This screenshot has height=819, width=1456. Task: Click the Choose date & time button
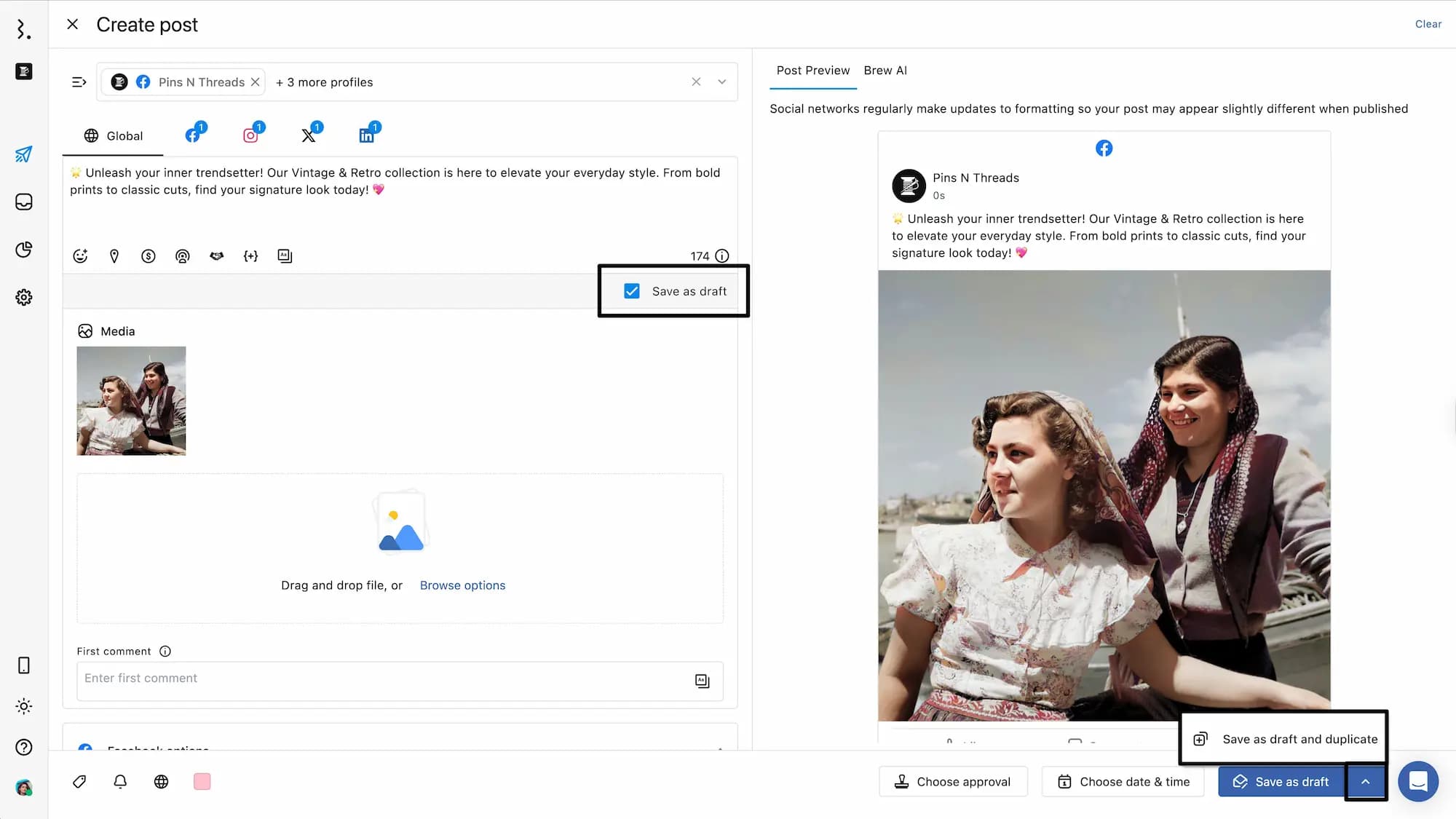(x=1123, y=781)
